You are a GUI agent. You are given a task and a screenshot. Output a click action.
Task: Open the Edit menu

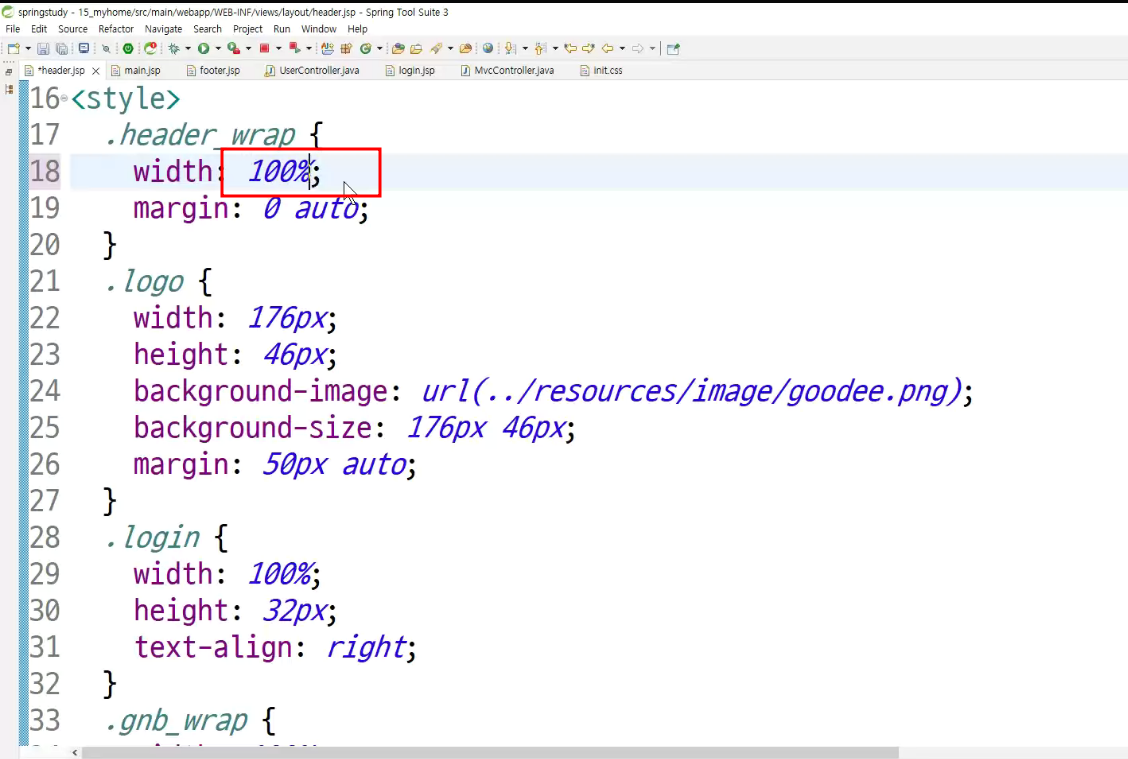click(x=39, y=29)
